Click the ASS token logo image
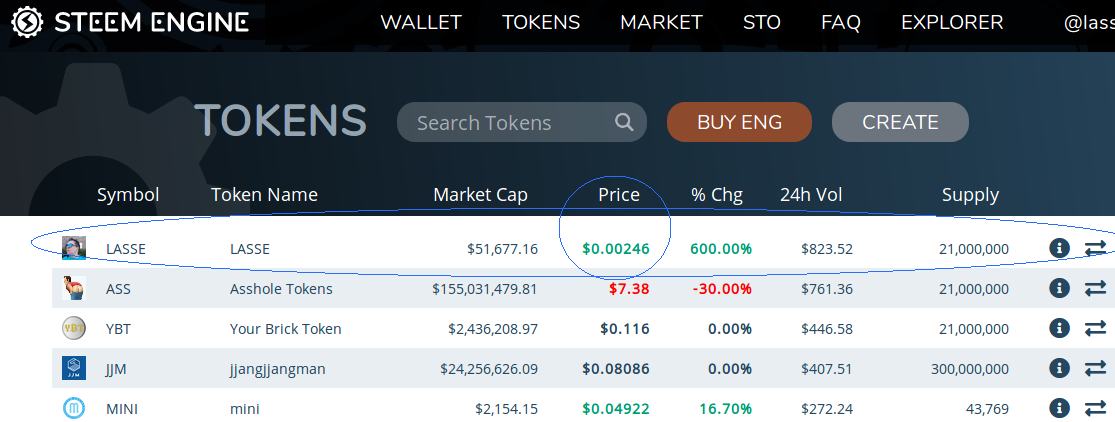Image resolution: width=1115 pixels, height=422 pixels. click(74, 288)
